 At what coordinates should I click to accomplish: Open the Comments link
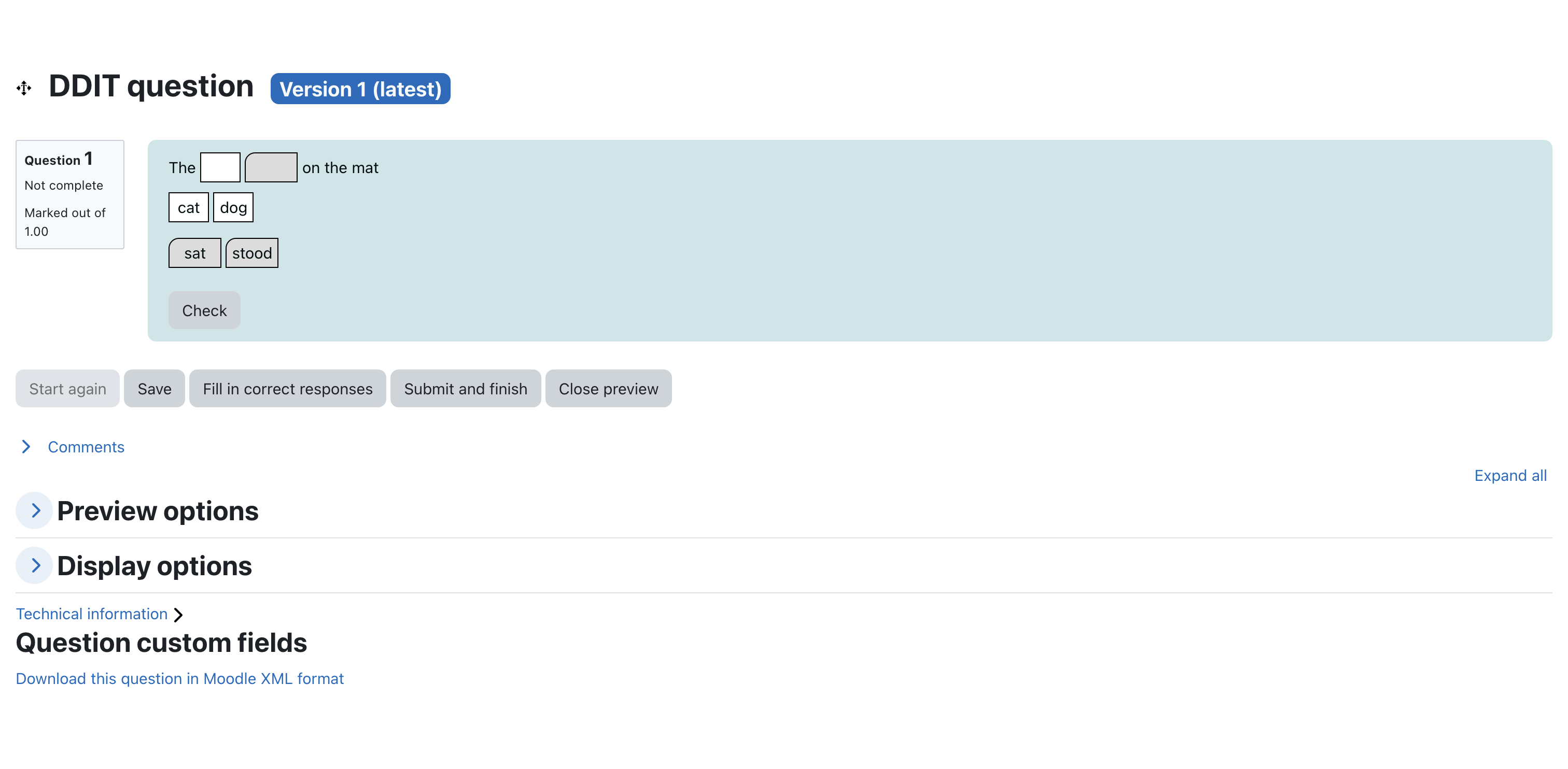click(x=86, y=447)
